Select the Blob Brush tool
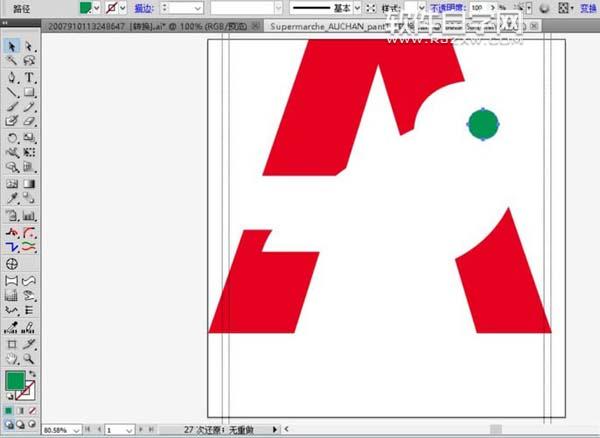The width and height of the screenshot is (600, 438). (x=11, y=121)
